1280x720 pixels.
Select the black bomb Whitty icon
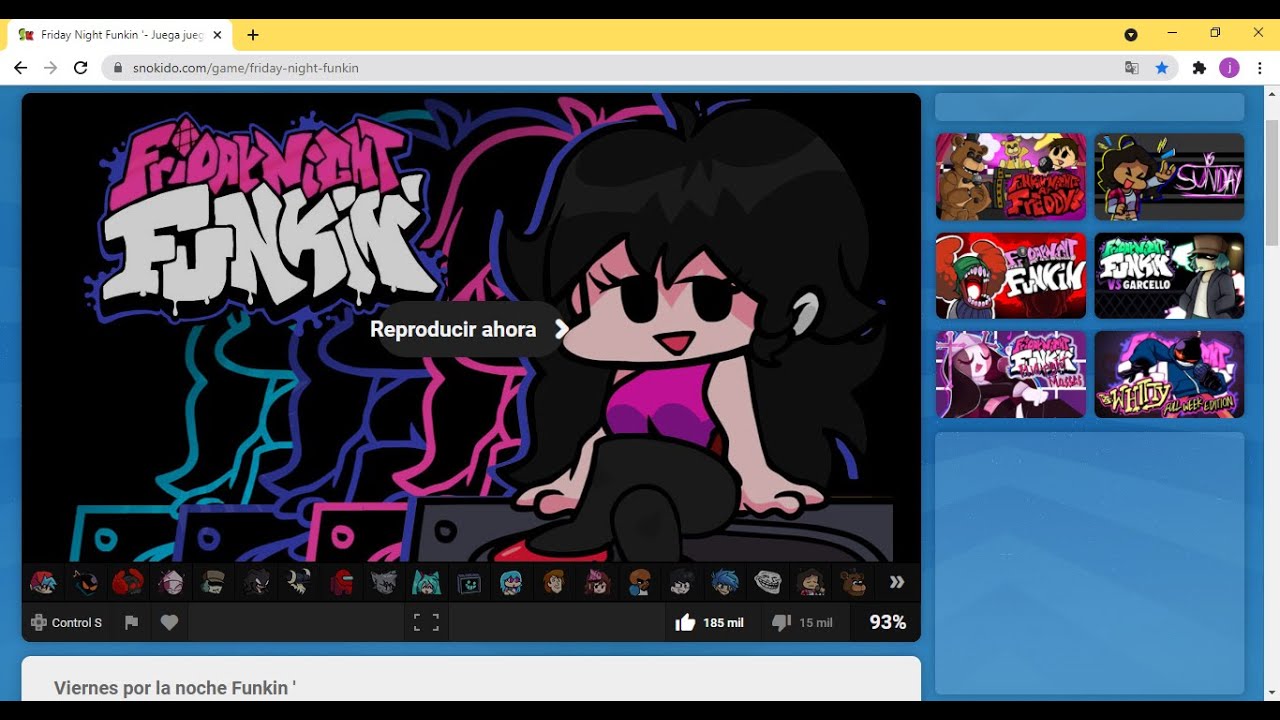(85, 582)
